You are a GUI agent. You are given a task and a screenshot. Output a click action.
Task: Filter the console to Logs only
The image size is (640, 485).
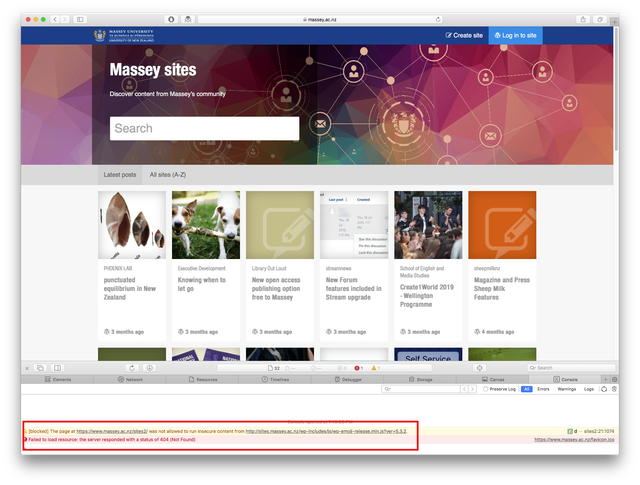point(589,389)
